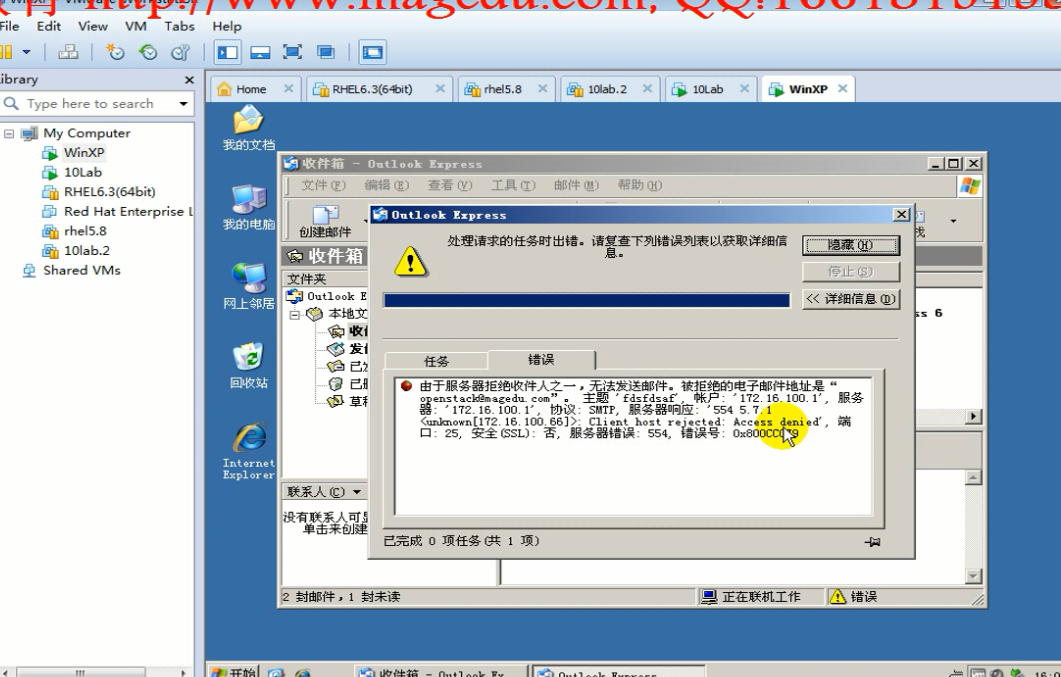
Task: Click the send Ctrl+Alt+Del toolbar icon
Action: (68, 52)
